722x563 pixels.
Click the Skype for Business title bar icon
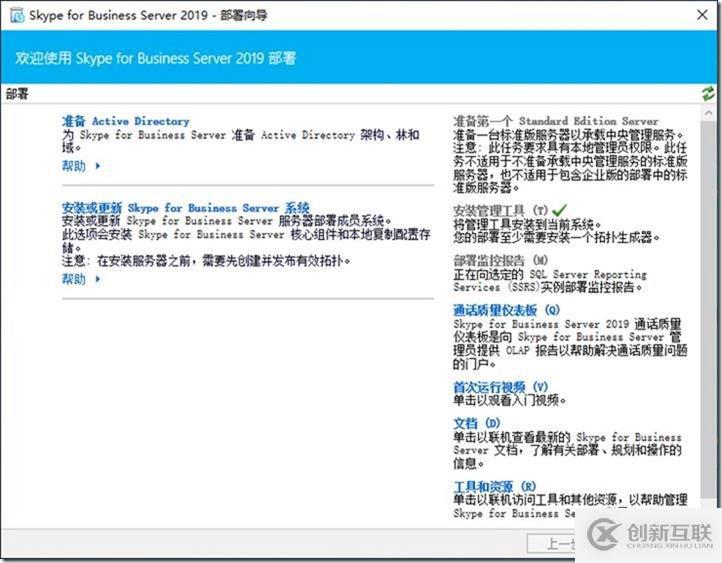coord(17,16)
